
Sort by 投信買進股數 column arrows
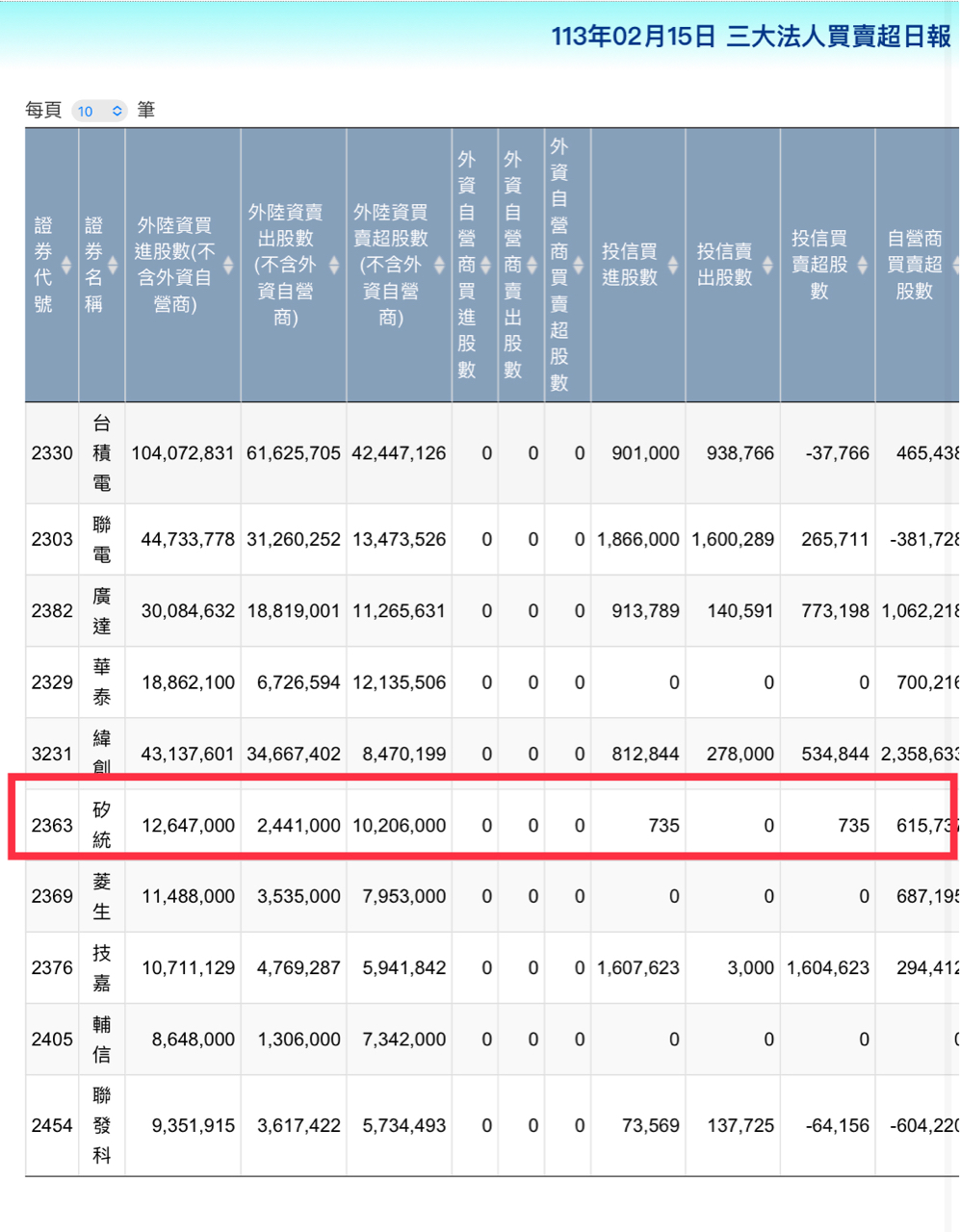[x=673, y=265]
